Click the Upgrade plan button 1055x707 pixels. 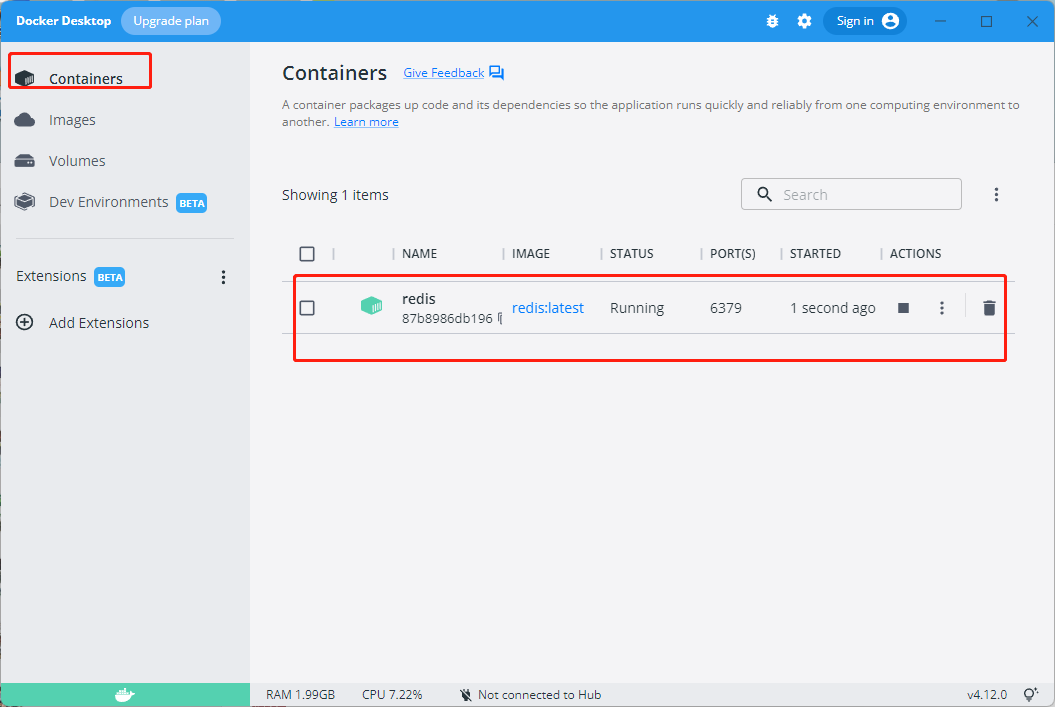(x=171, y=21)
